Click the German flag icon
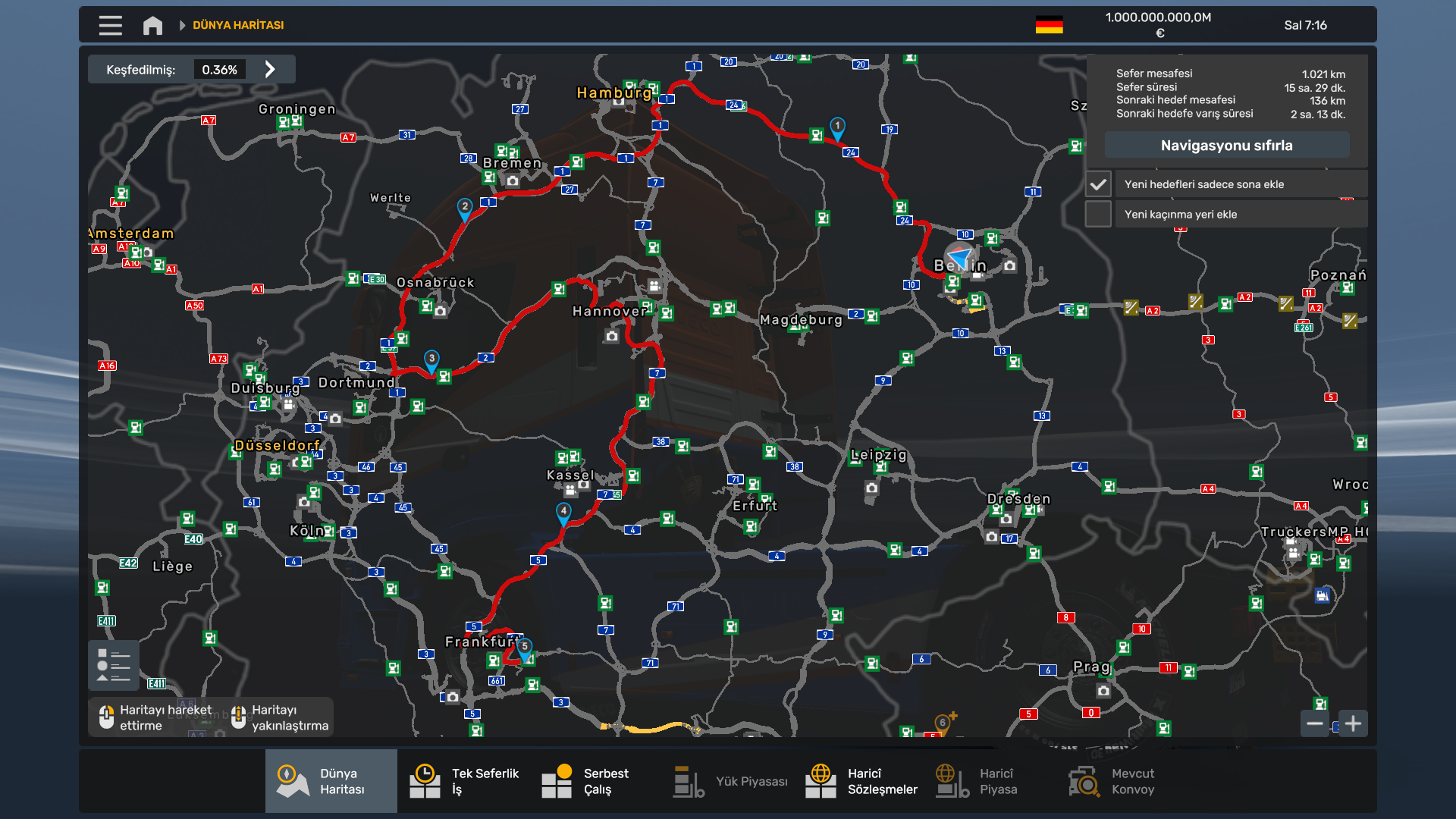Screen dimensions: 1456x819 [x=1049, y=25]
